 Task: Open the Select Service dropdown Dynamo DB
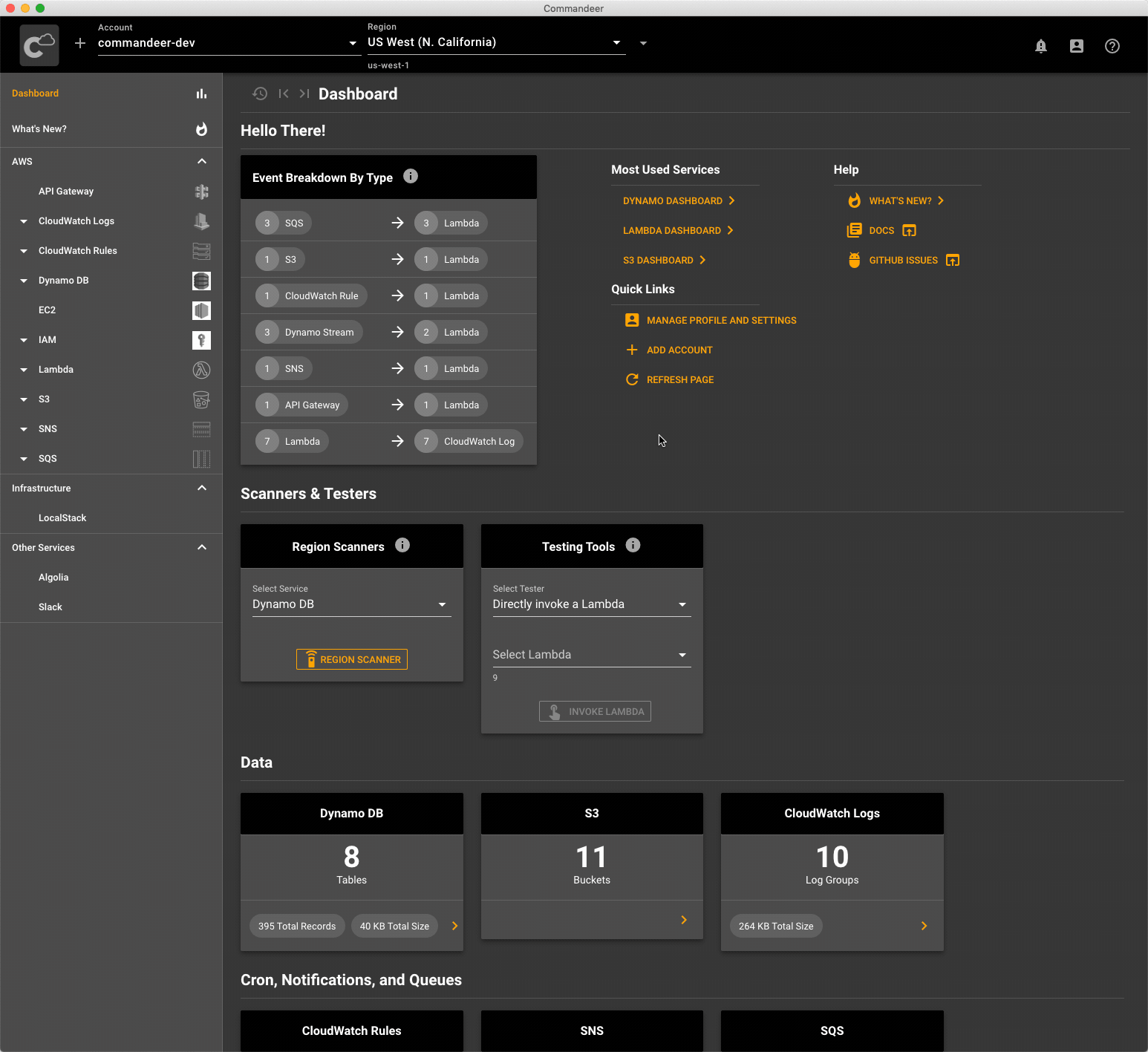(352, 604)
